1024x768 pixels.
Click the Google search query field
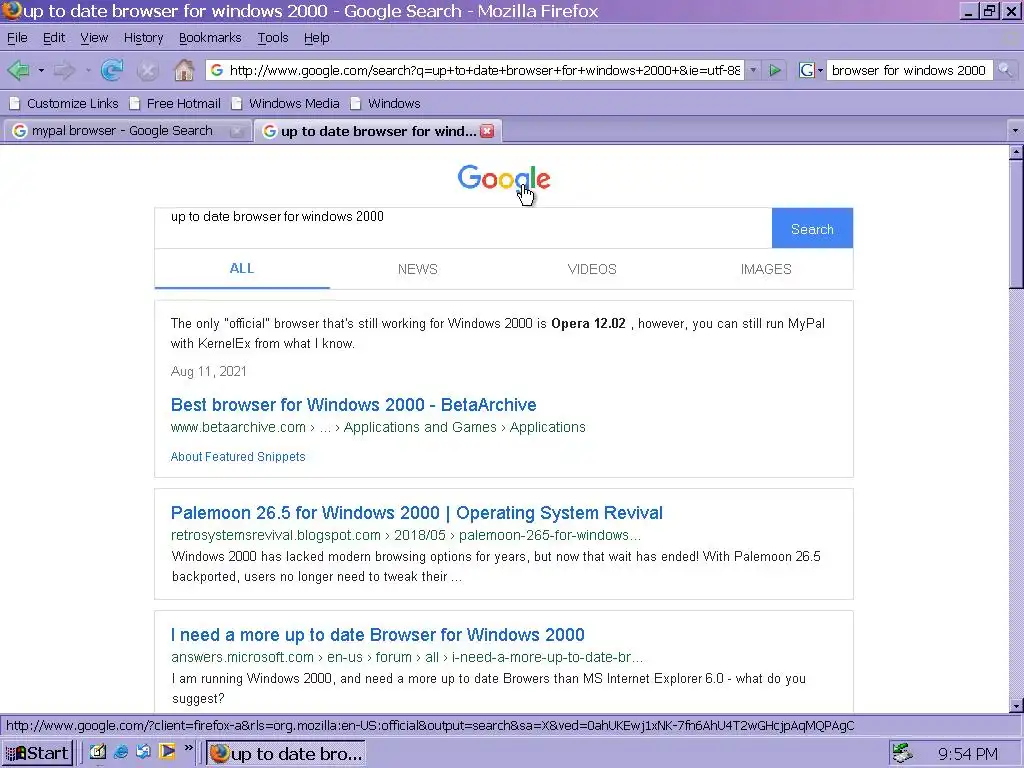tap(463, 228)
